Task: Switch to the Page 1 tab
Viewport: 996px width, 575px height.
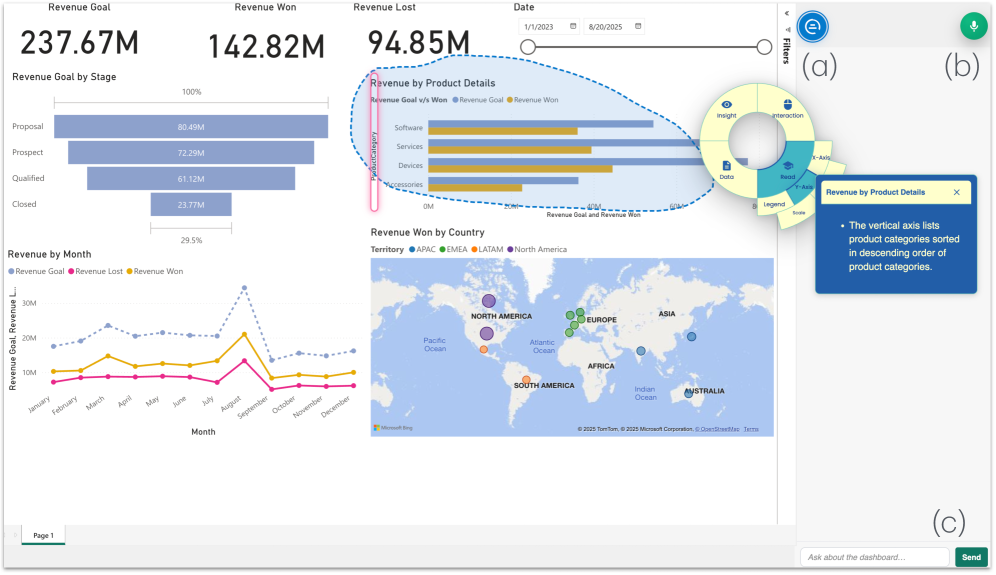Action: click(x=43, y=536)
